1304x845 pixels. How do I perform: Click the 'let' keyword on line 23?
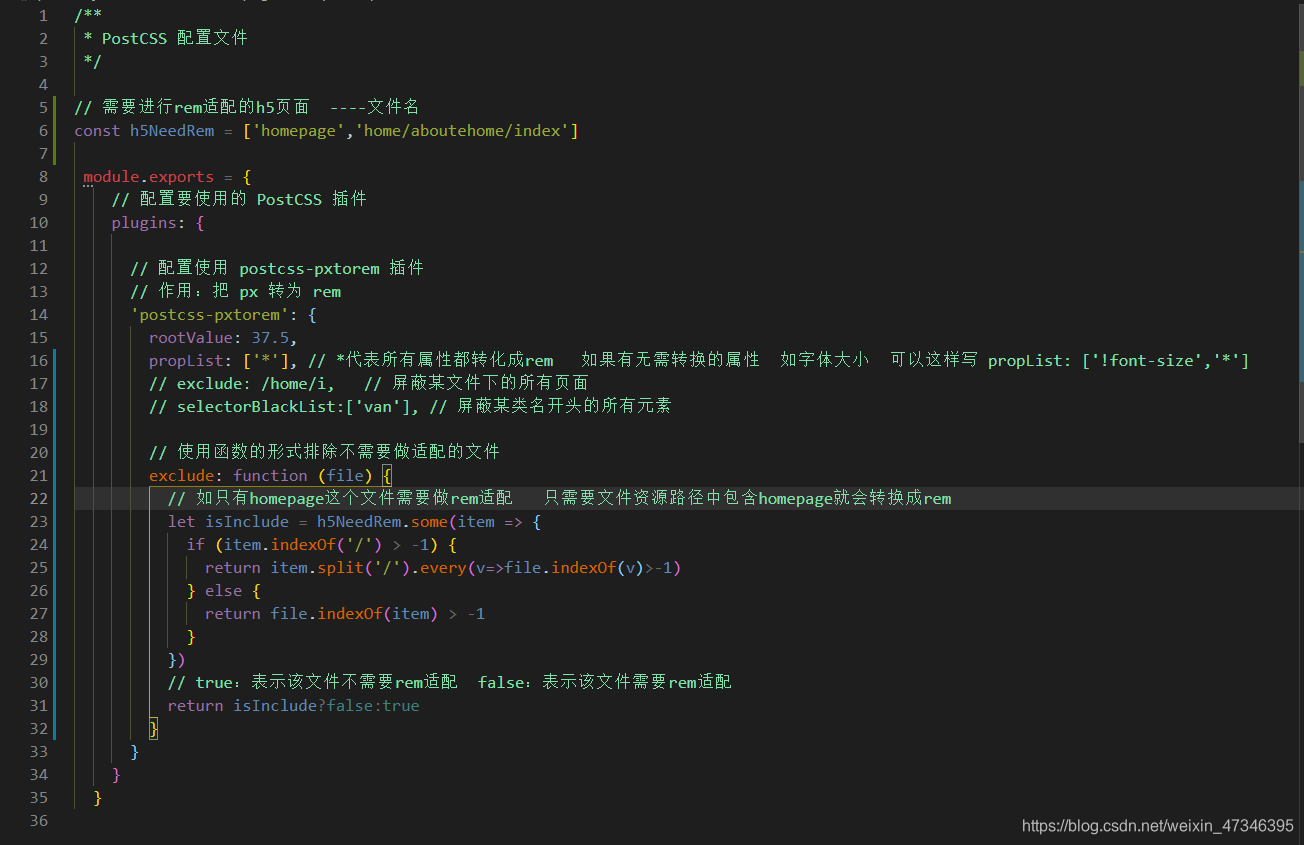(x=181, y=521)
